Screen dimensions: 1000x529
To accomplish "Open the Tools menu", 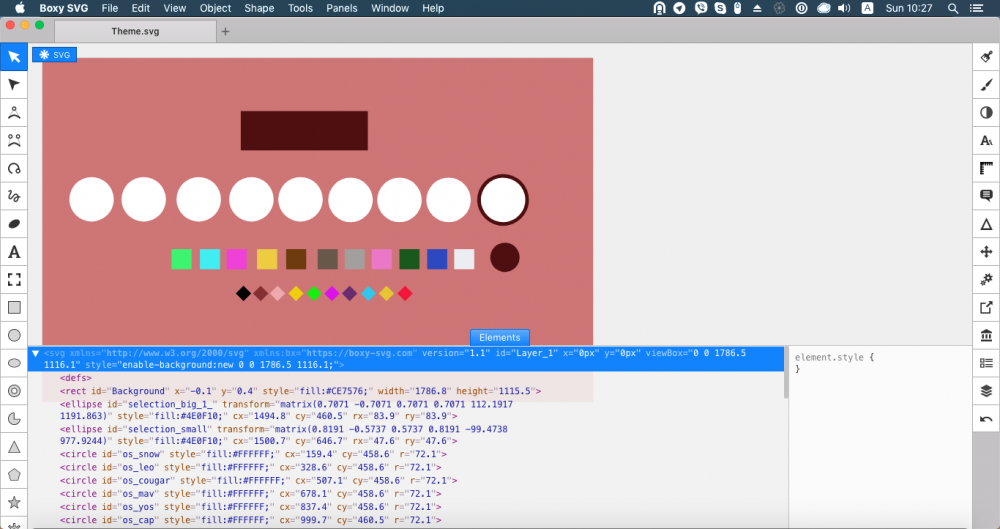I will (x=300, y=8).
